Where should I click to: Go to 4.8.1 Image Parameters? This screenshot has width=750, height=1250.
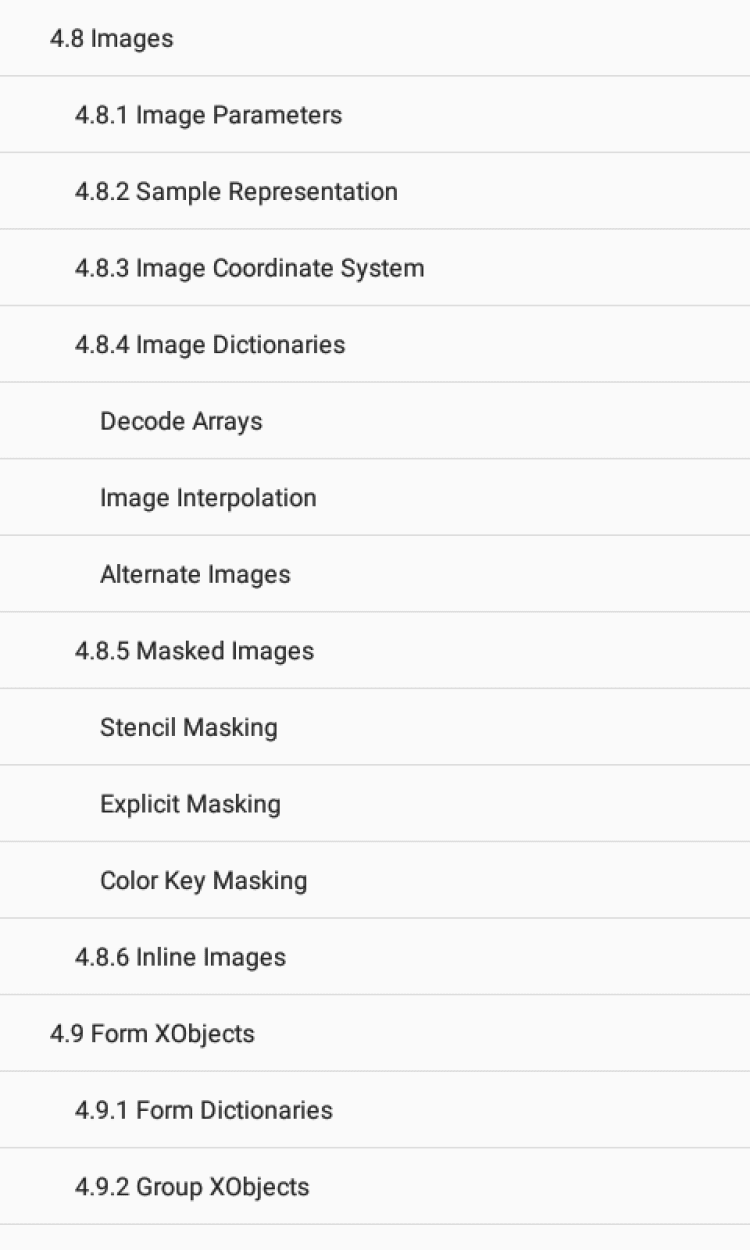208,115
